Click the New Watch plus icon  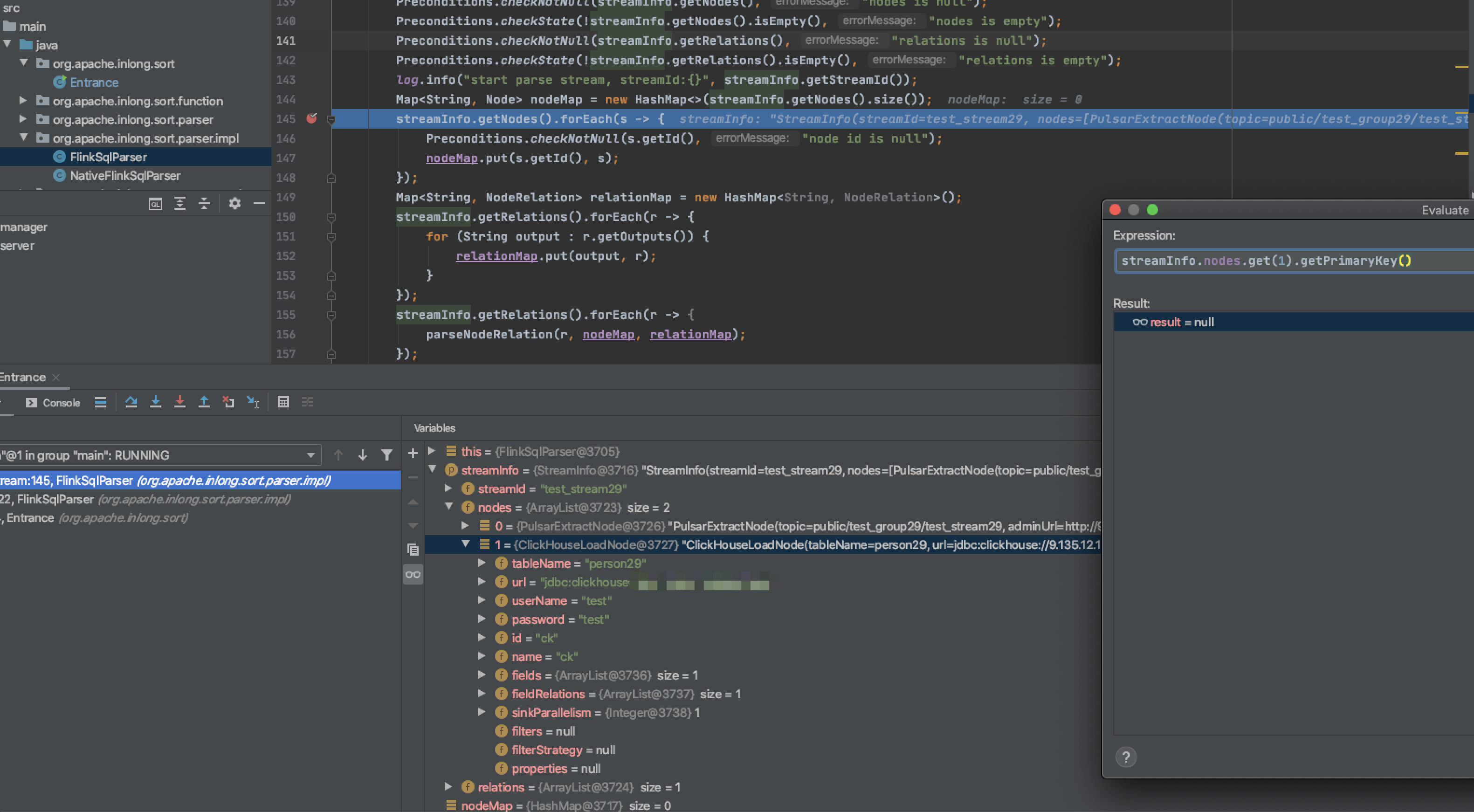click(x=413, y=453)
